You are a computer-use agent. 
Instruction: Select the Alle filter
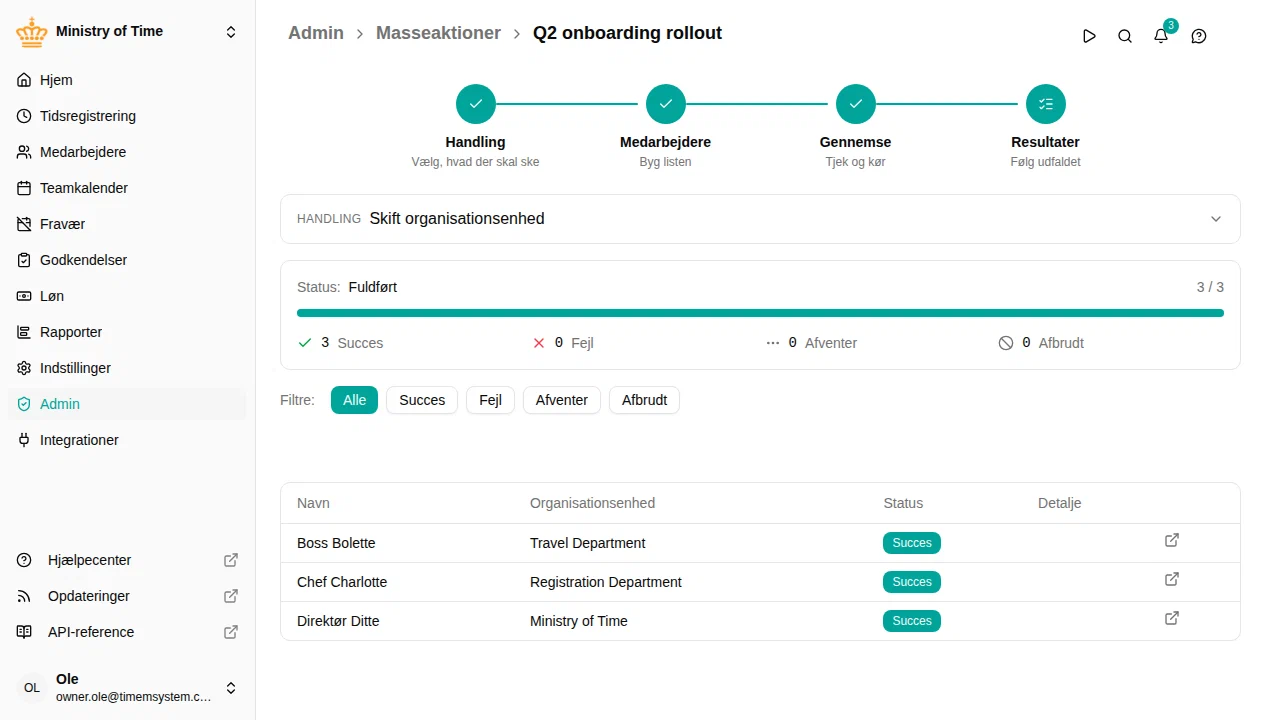click(x=354, y=400)
